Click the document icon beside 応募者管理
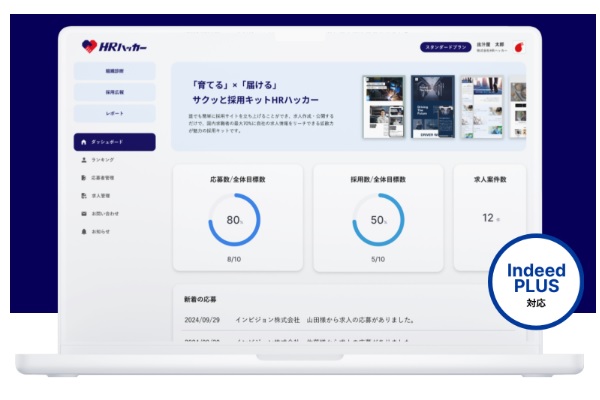The width and height of the screenshot is (600, 400). 83,178
